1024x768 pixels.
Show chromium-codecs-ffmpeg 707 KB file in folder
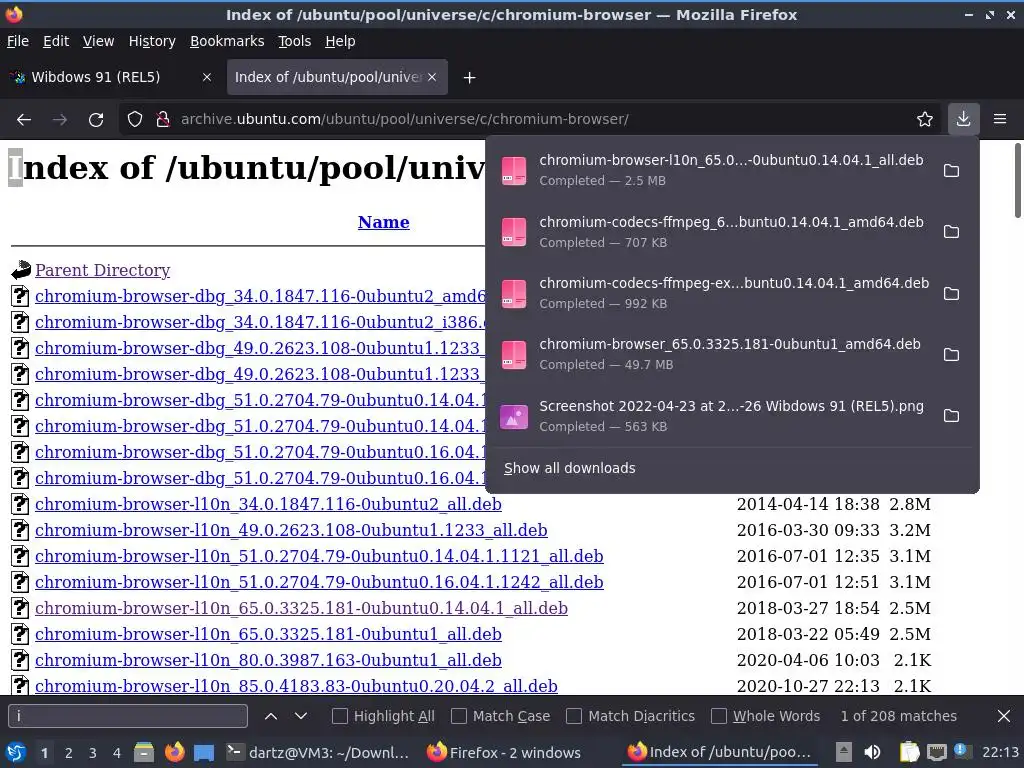click(x=952, y=232)
